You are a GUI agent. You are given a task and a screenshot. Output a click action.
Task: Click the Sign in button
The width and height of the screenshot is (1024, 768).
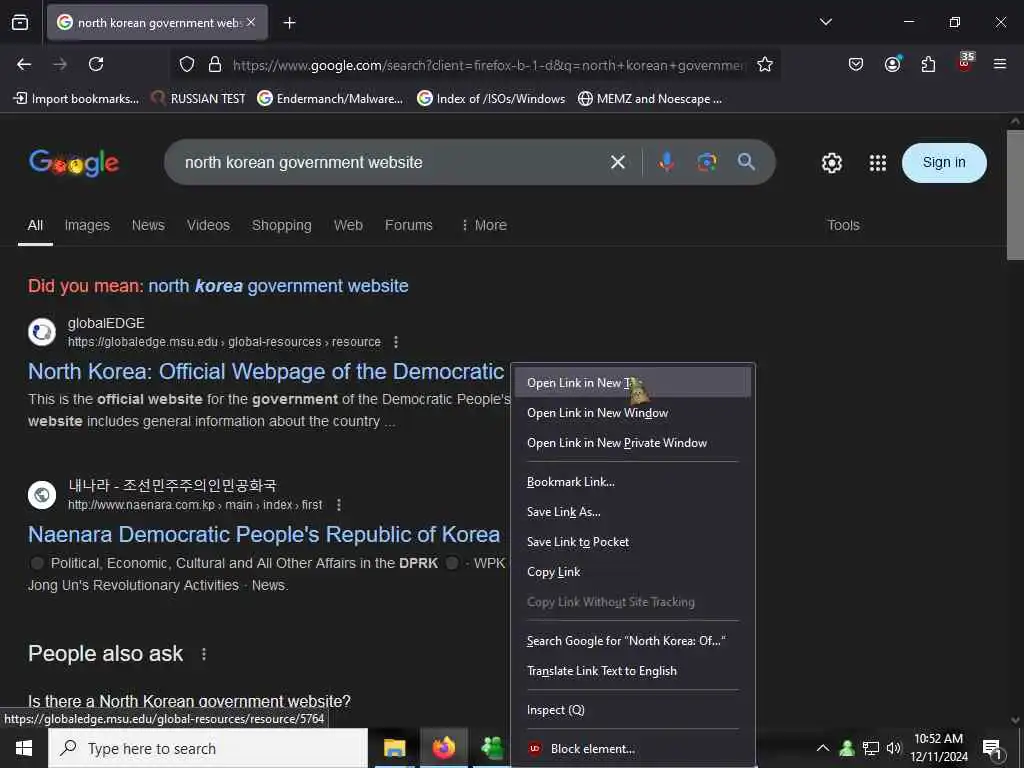coord(944,163)
